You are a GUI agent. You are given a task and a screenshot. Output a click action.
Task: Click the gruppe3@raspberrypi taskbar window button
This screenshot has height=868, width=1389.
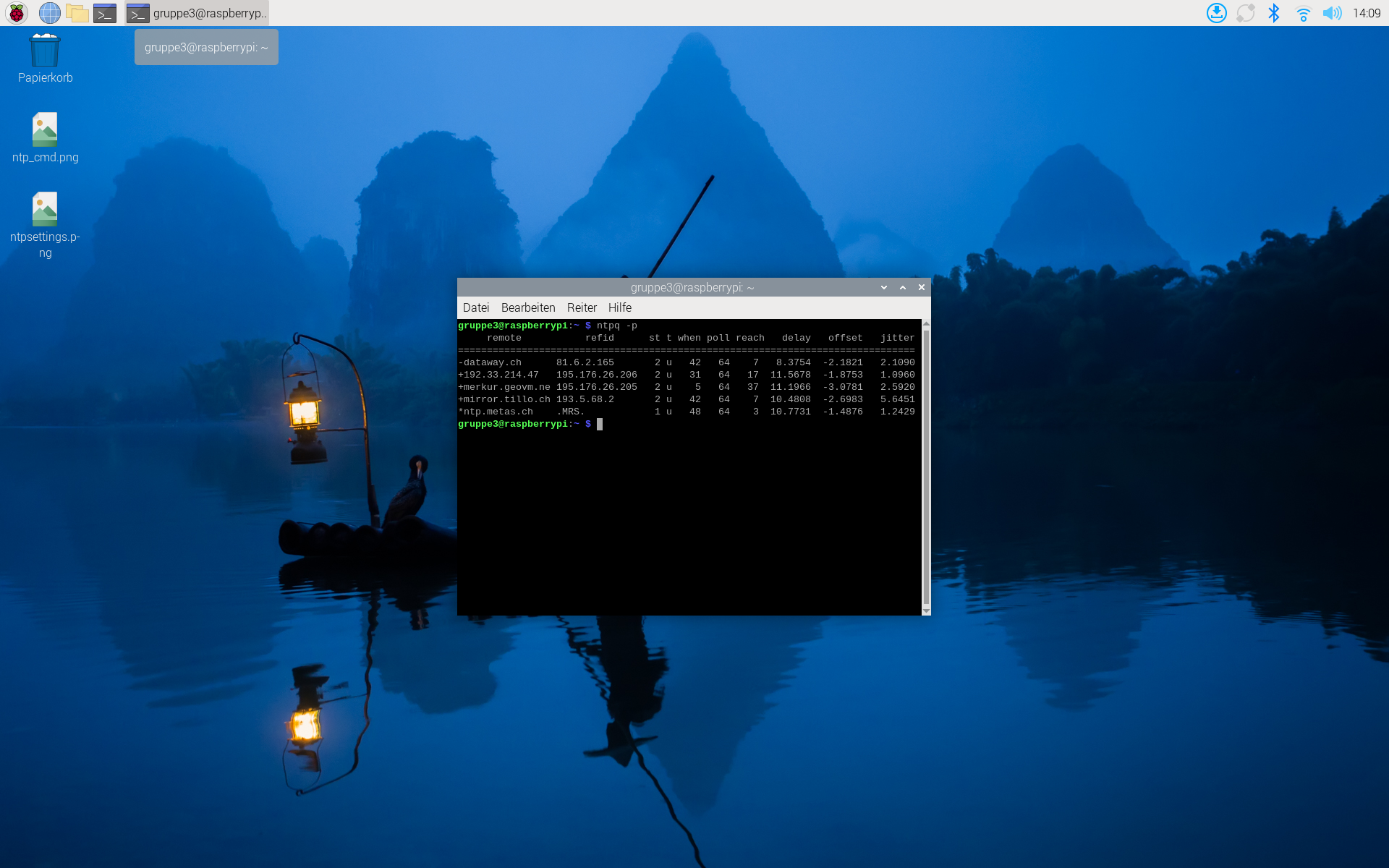click(197, 13)
